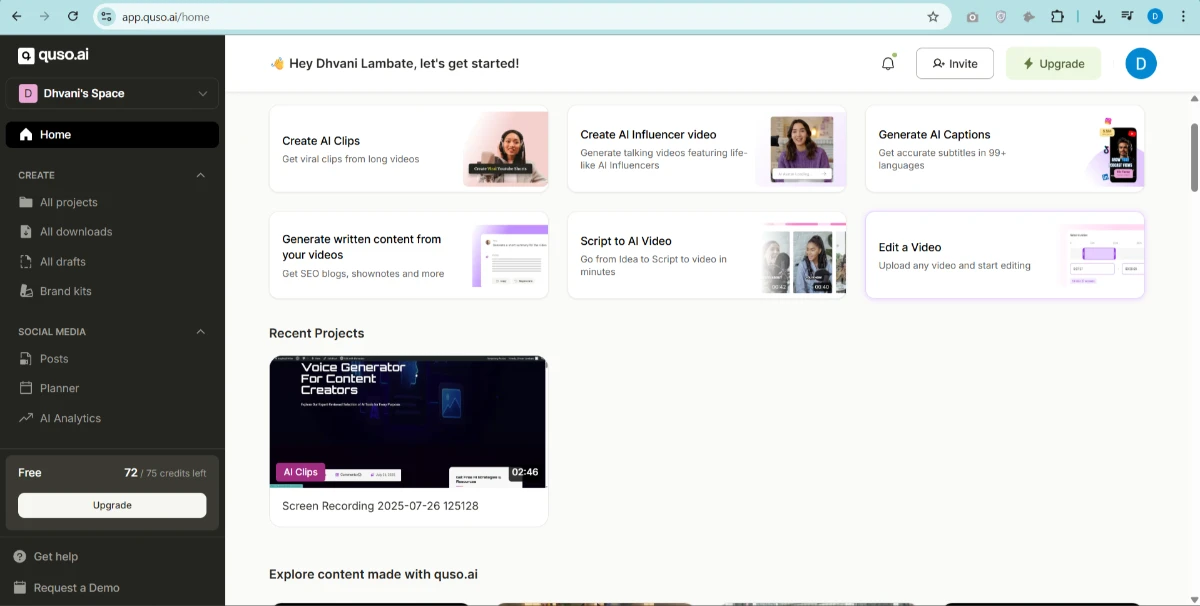The image size is (1200, 606).
Task: Open the Chrome profile avatar D
Action: [x=1155, y=16]
